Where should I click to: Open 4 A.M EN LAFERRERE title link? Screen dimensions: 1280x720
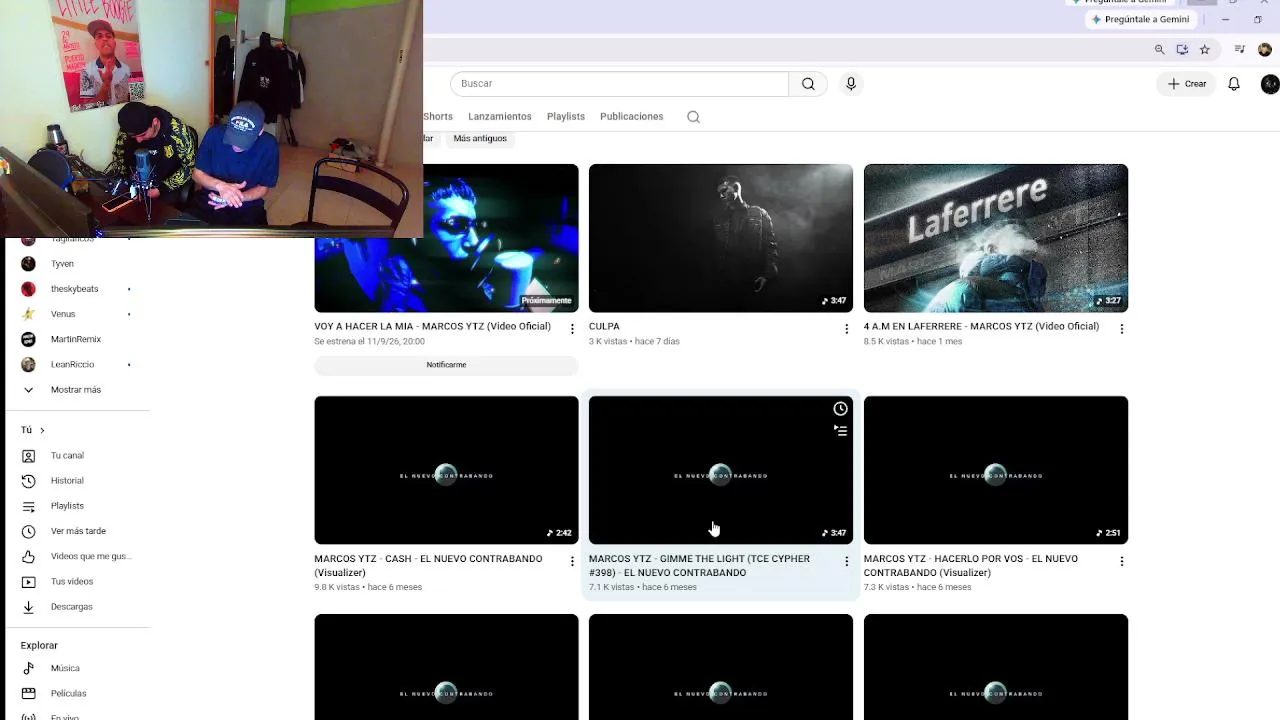click(981, 326)
